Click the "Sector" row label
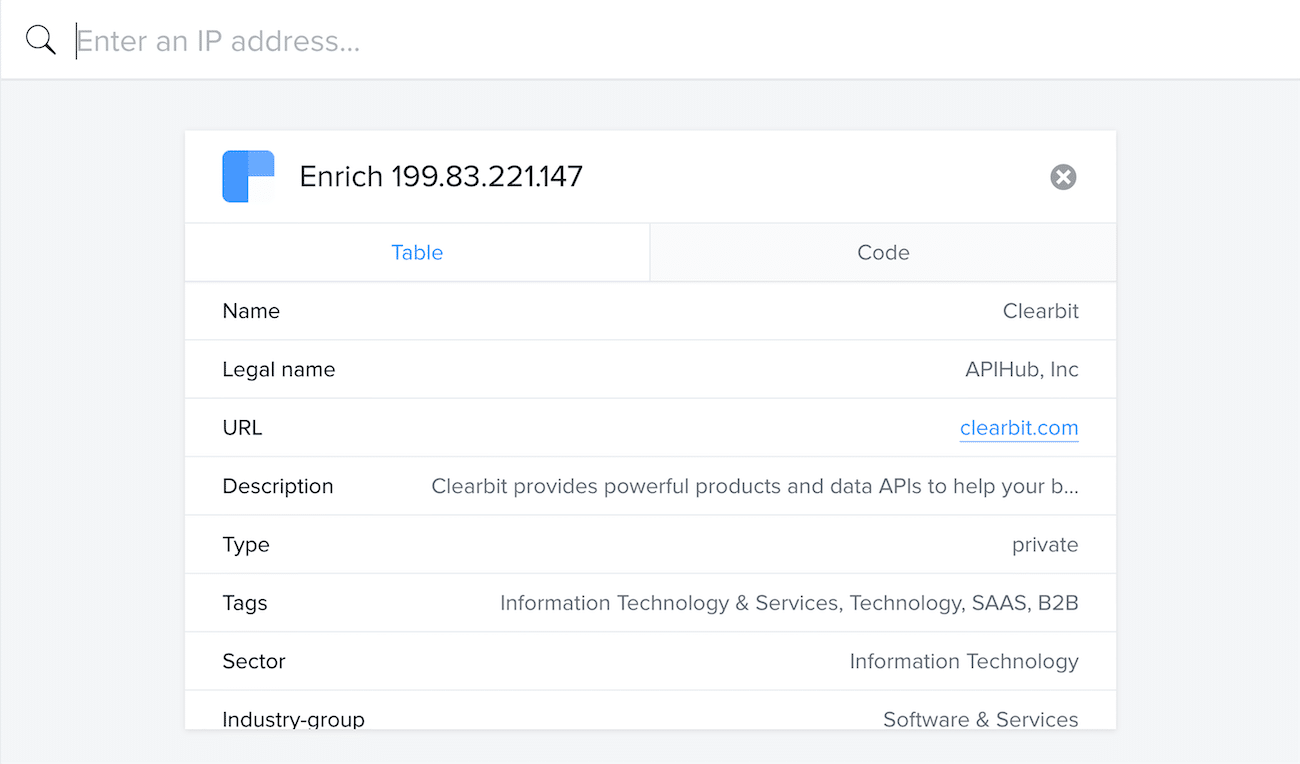The image size is (1300, 764). [x=254, y=661]
